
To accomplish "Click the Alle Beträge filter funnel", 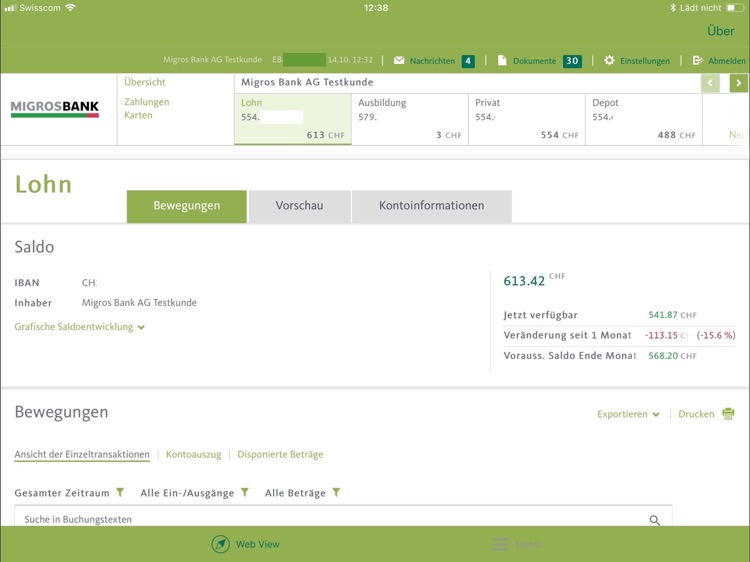I will click(336, 492).
